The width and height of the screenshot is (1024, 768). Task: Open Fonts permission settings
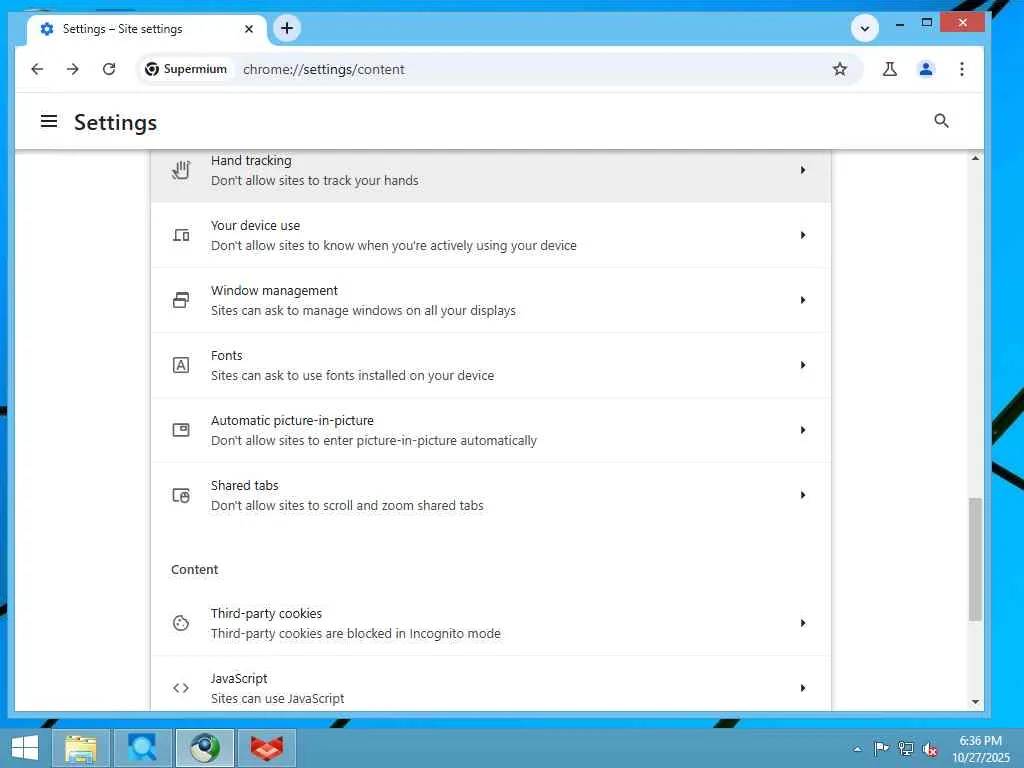[490, 365]
